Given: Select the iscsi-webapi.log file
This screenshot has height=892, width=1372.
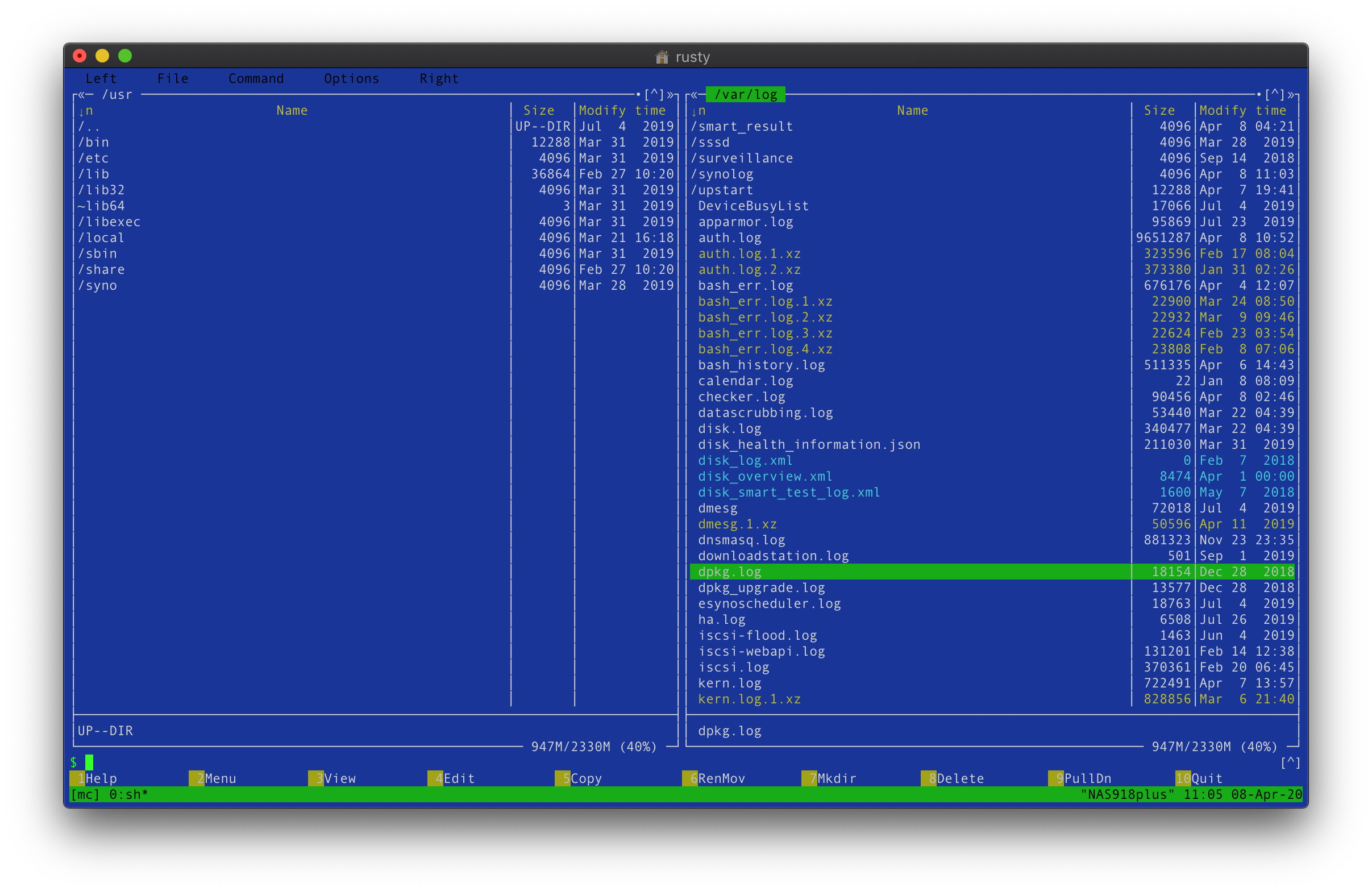Looking at the screenshot, I should [x=992, y=652].
